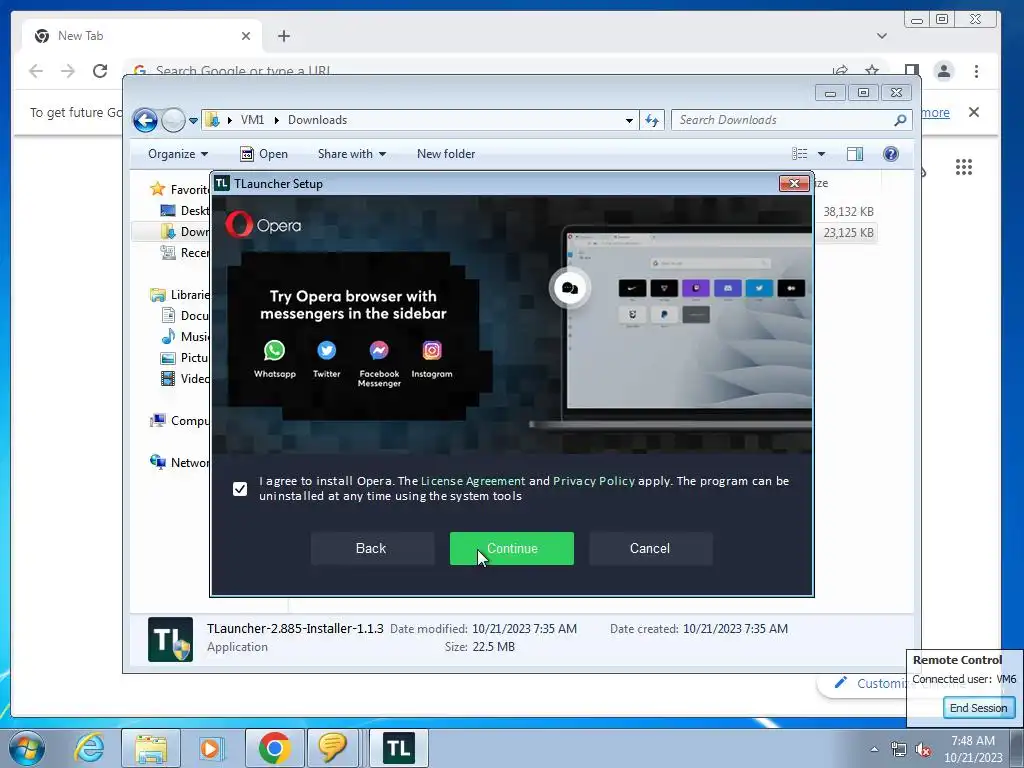
Task: Open the view options dropdown arrow
Action: (822, 154)
